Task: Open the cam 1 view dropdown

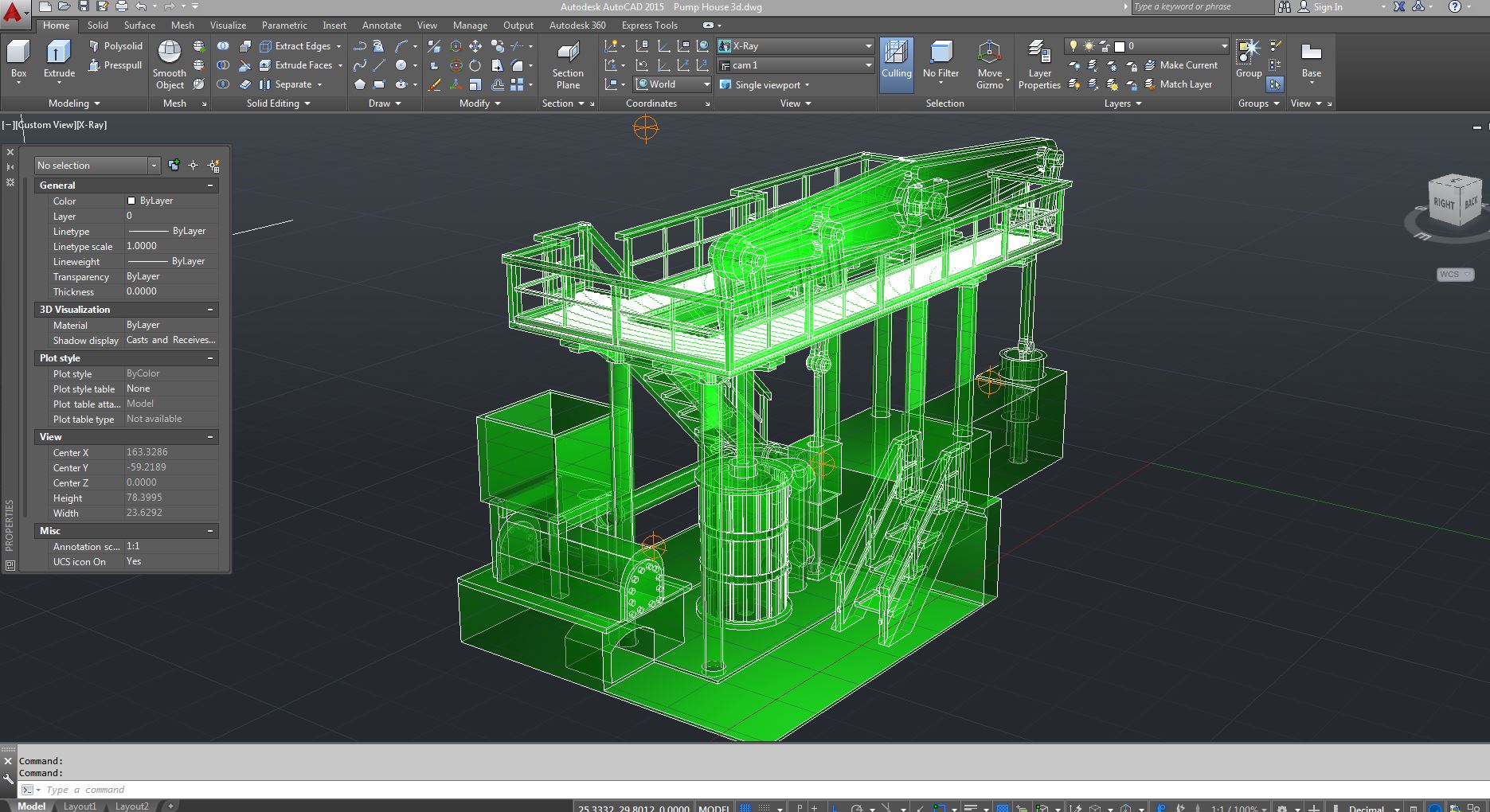Action: [795, 65]
